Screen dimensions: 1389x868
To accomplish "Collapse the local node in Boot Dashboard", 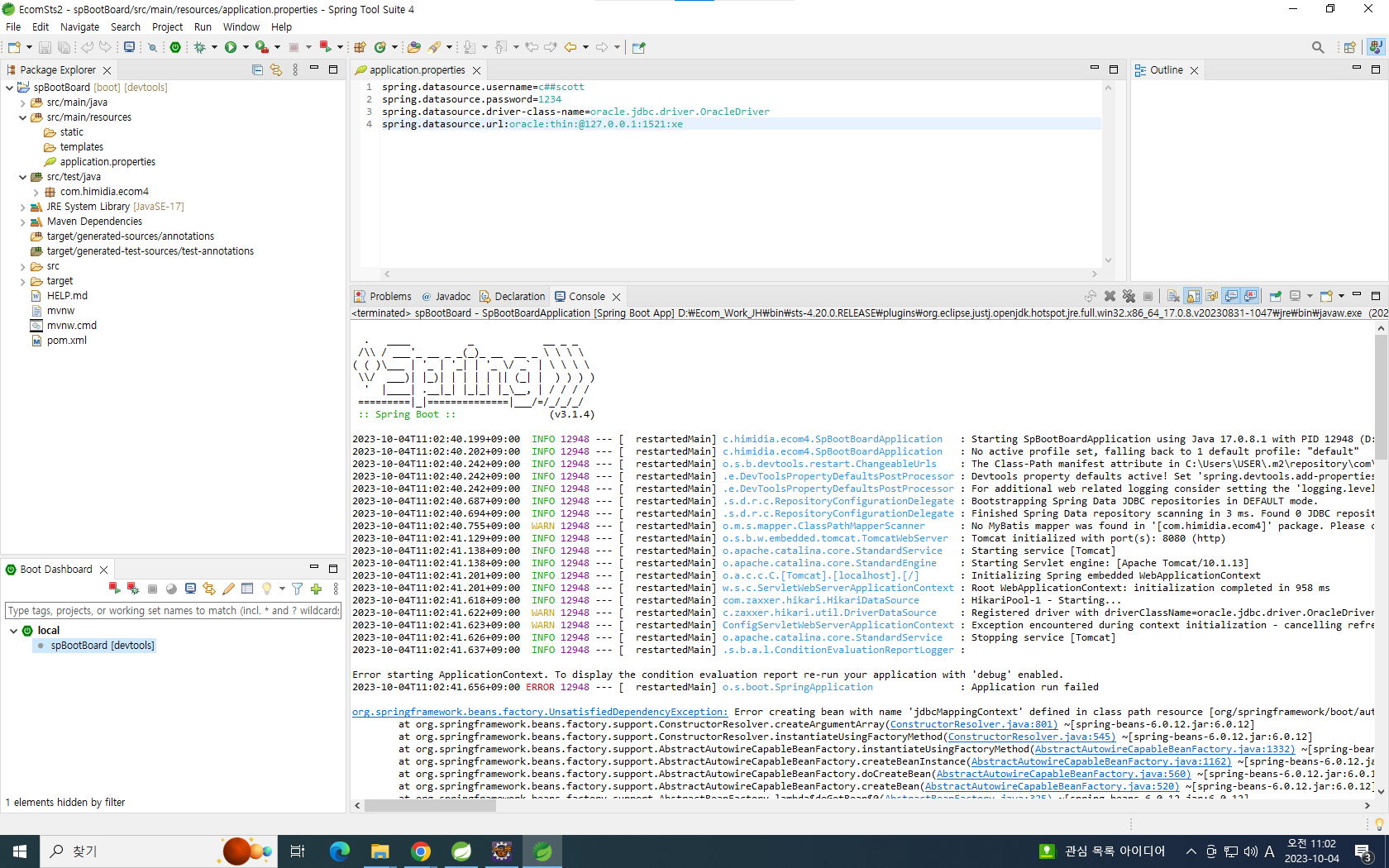I will [13, 631].
